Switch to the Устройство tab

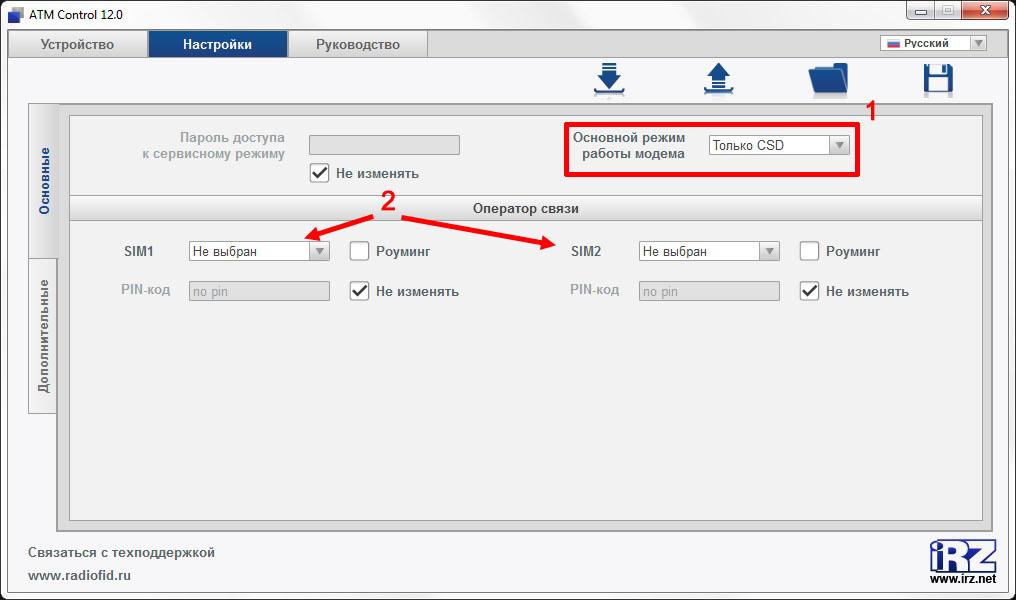pyautogui.click(x=77, y=44)
